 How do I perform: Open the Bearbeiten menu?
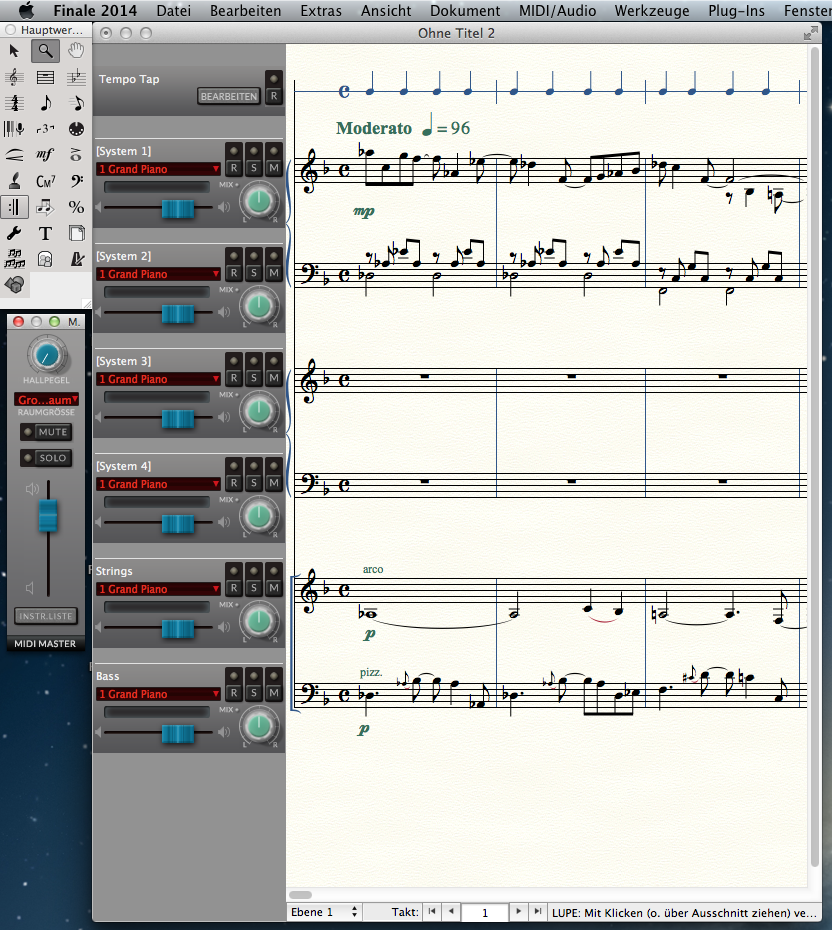pos(246,11)
